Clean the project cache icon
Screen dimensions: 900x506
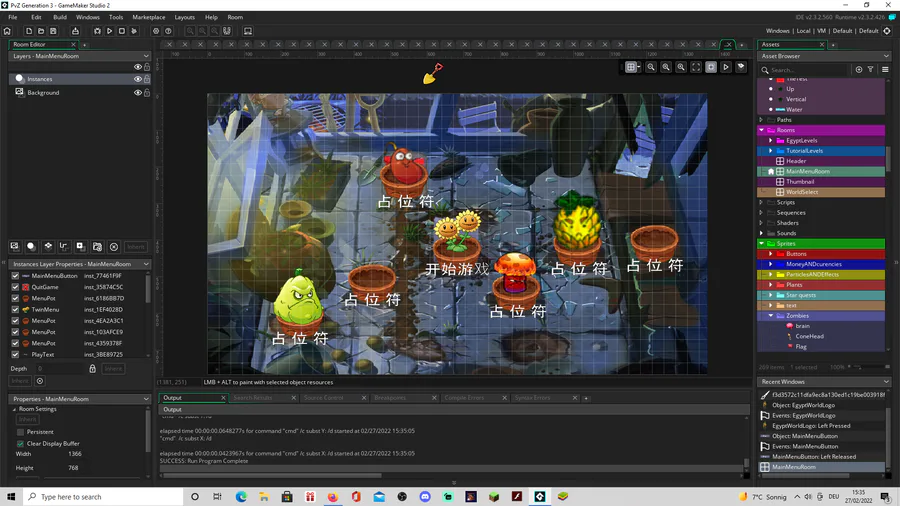[x=134, y=31]
